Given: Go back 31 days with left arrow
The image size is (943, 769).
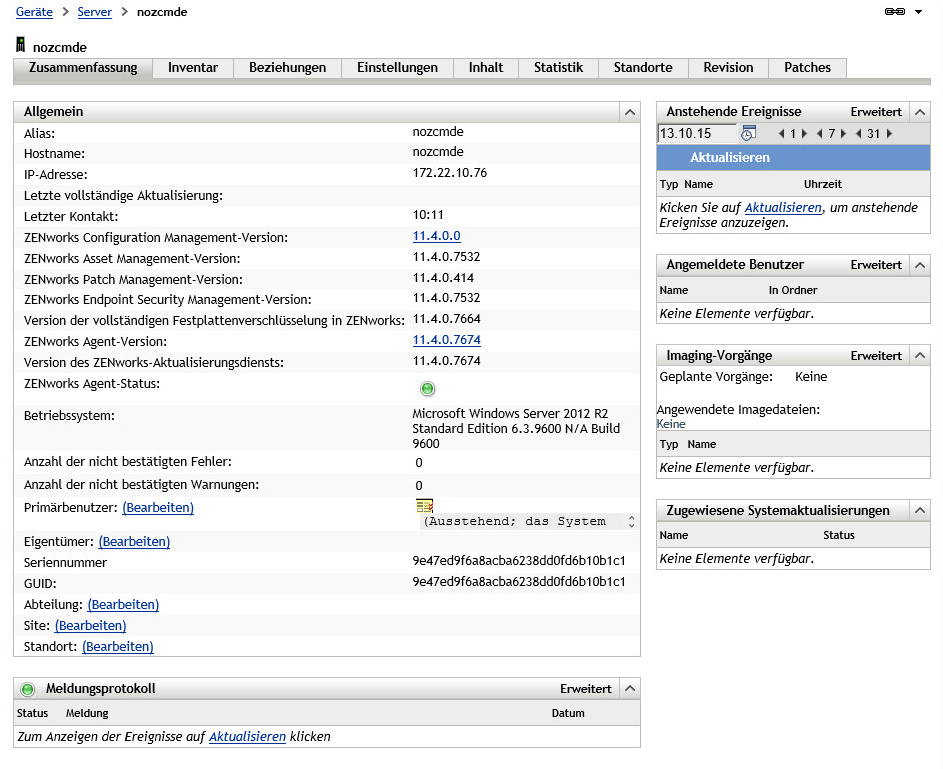Looking at the screenshot, I should tap(859, 134).
